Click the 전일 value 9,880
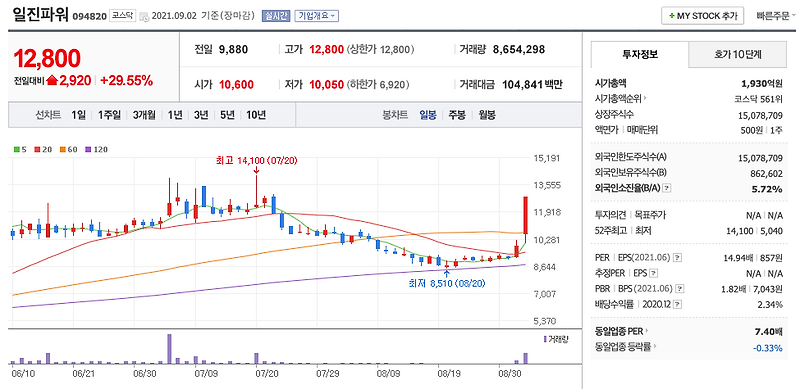 233,50
